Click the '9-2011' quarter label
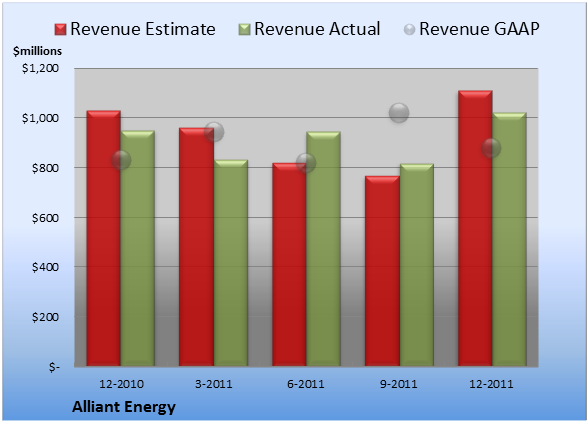Screen dimensions: 588x422 pyautogui.click(x=399, y=384)
